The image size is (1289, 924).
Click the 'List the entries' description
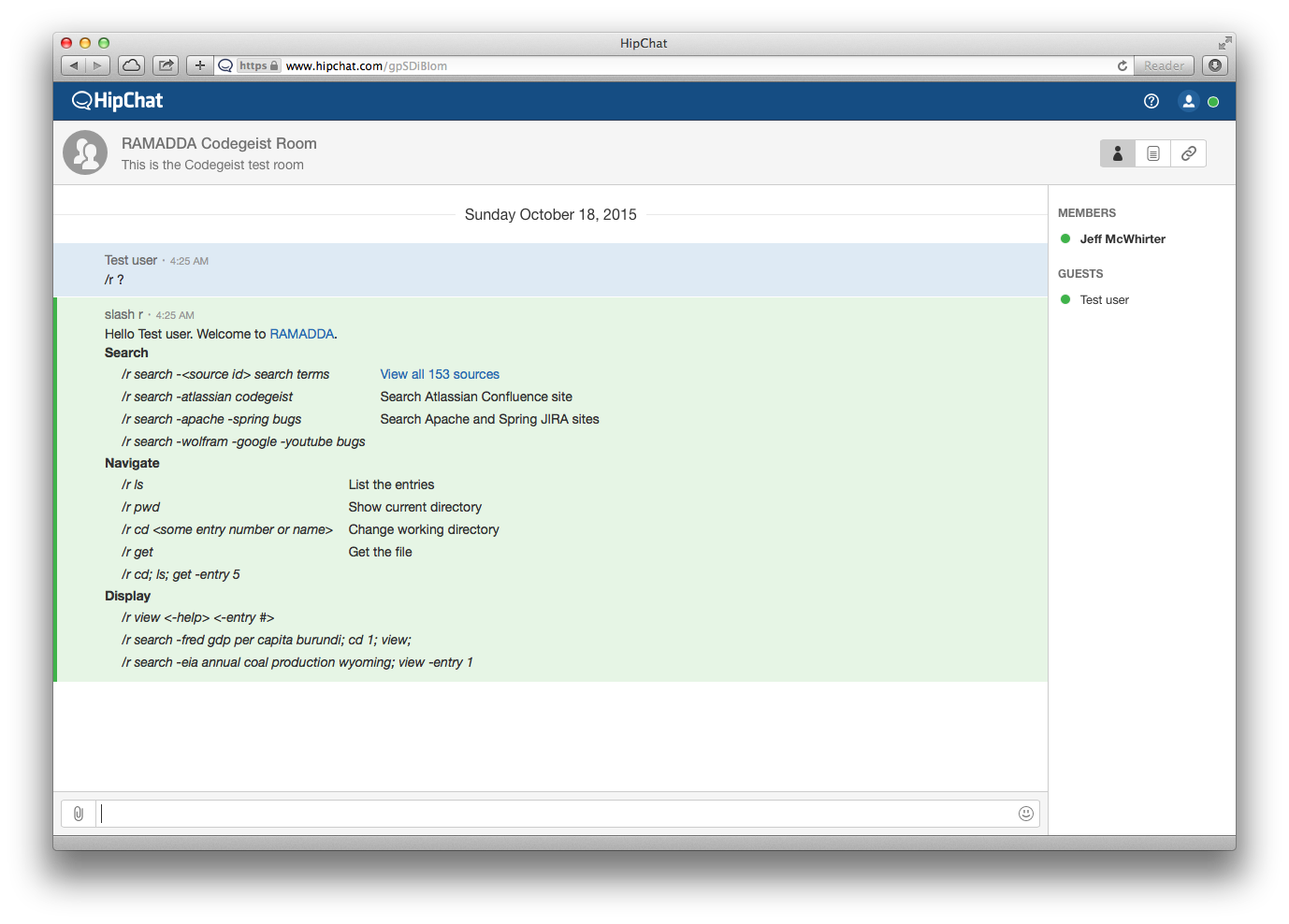point(391,484)
